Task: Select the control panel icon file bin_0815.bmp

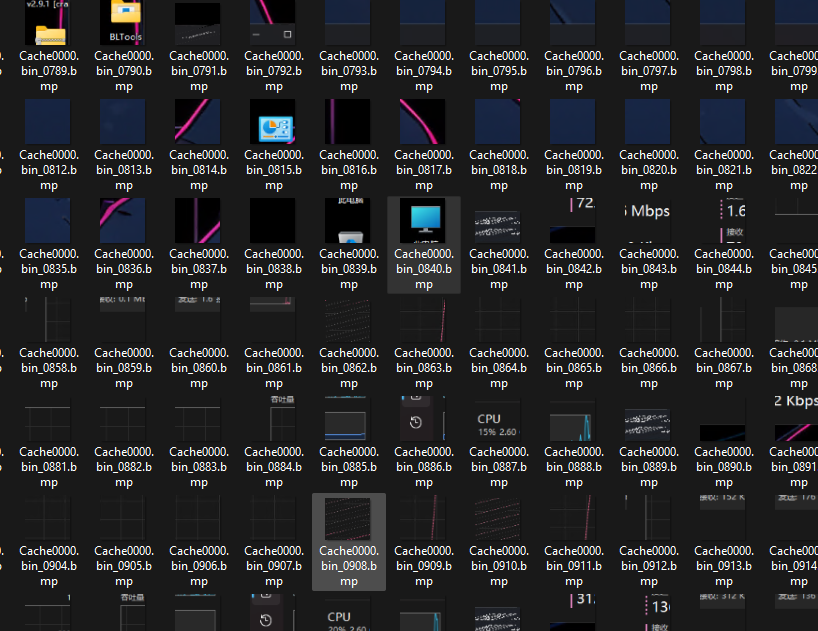Action: point(274,122)
